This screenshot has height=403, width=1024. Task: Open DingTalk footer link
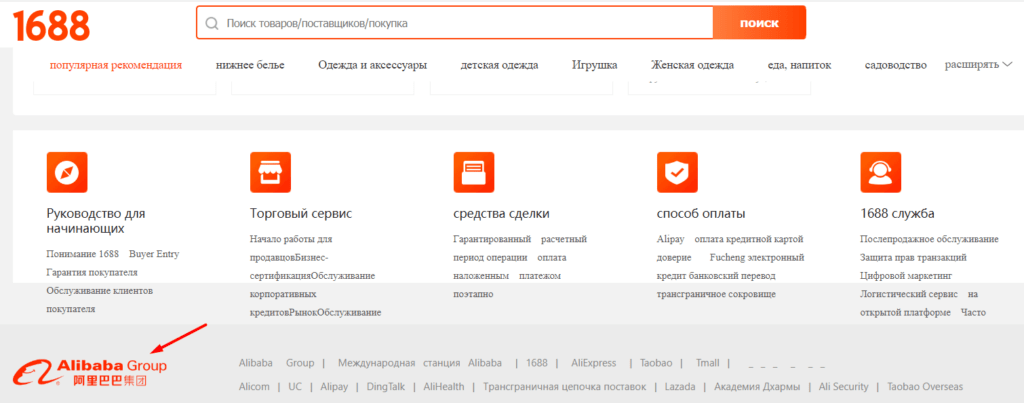pos(386,387)
